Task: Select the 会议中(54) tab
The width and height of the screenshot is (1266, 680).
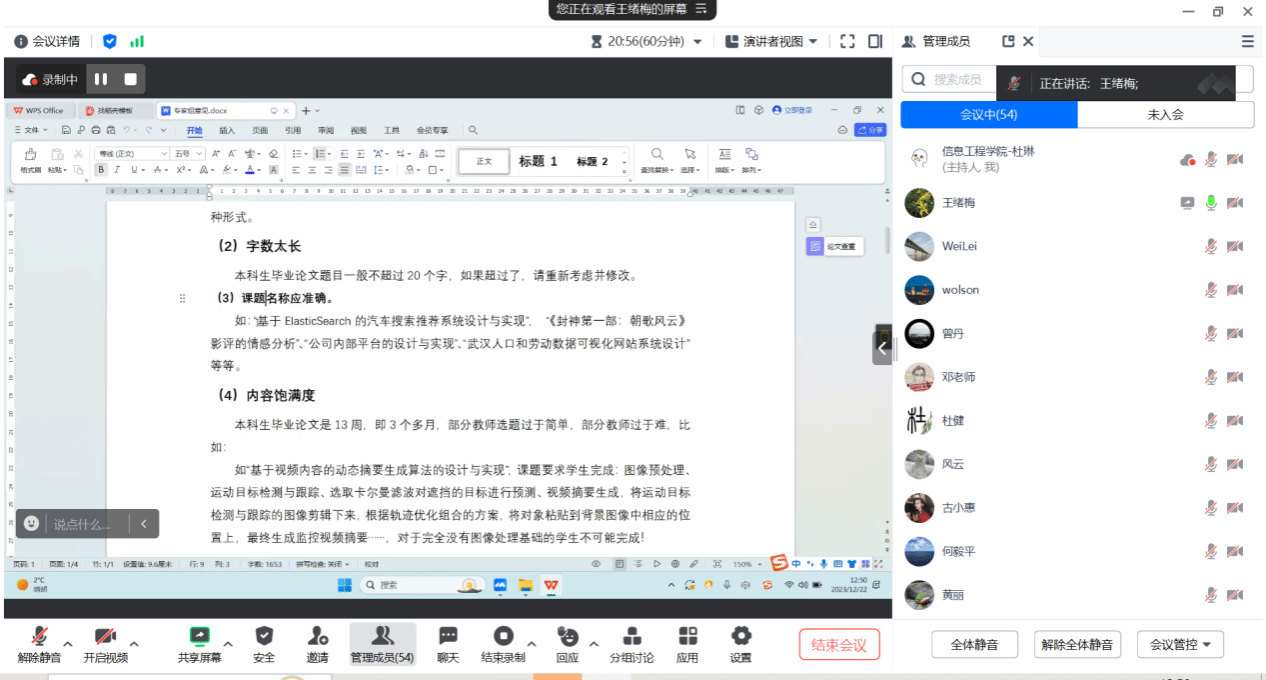Action: tap(988, 115)
